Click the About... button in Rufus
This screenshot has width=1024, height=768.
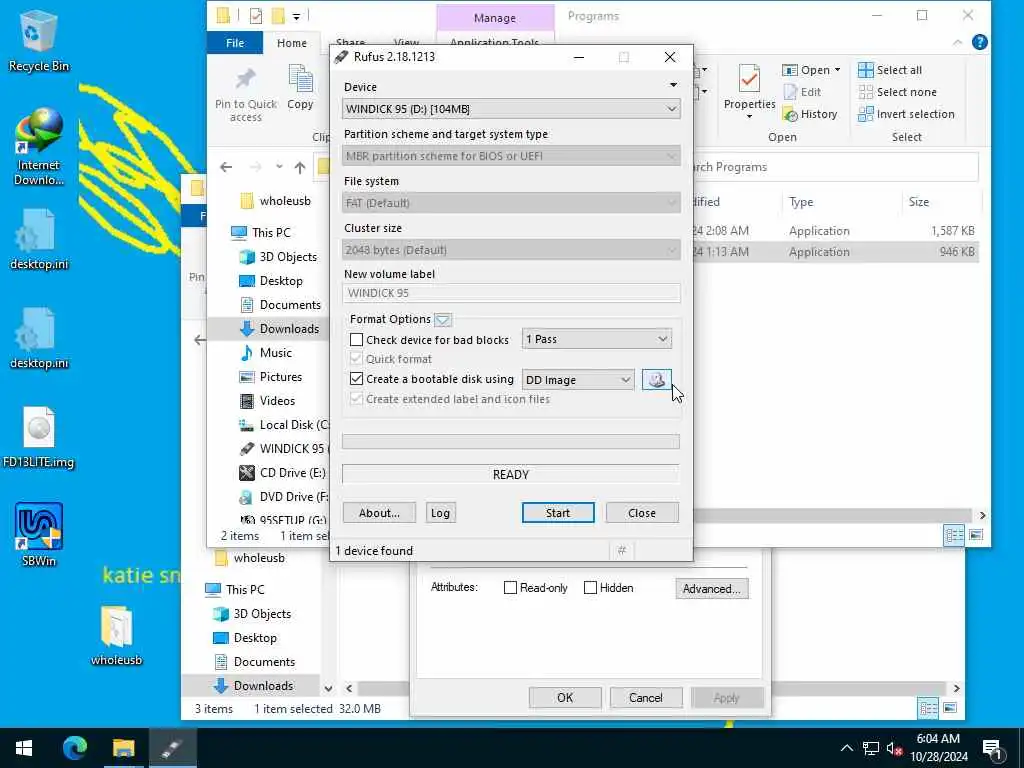tap(379, 513)
